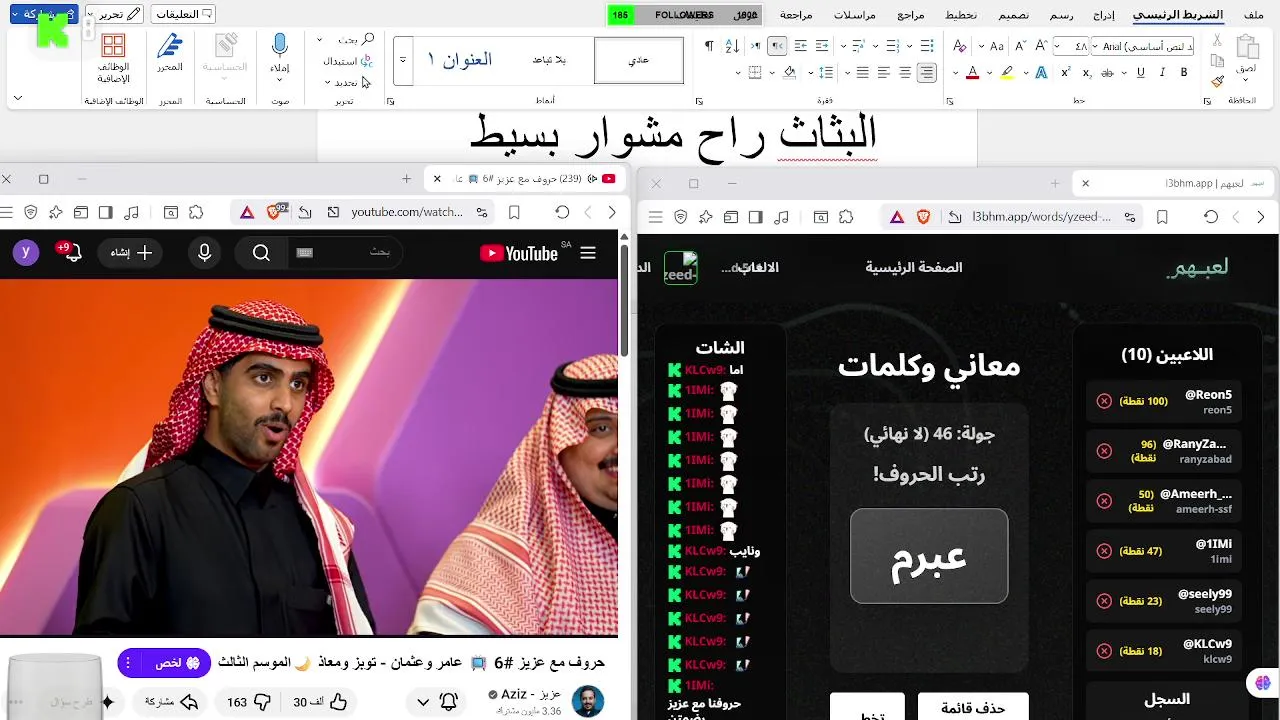Viewport: 1280px width, 720px height.
Task: Apply superscript formatting in Word
Action: 1066,72
